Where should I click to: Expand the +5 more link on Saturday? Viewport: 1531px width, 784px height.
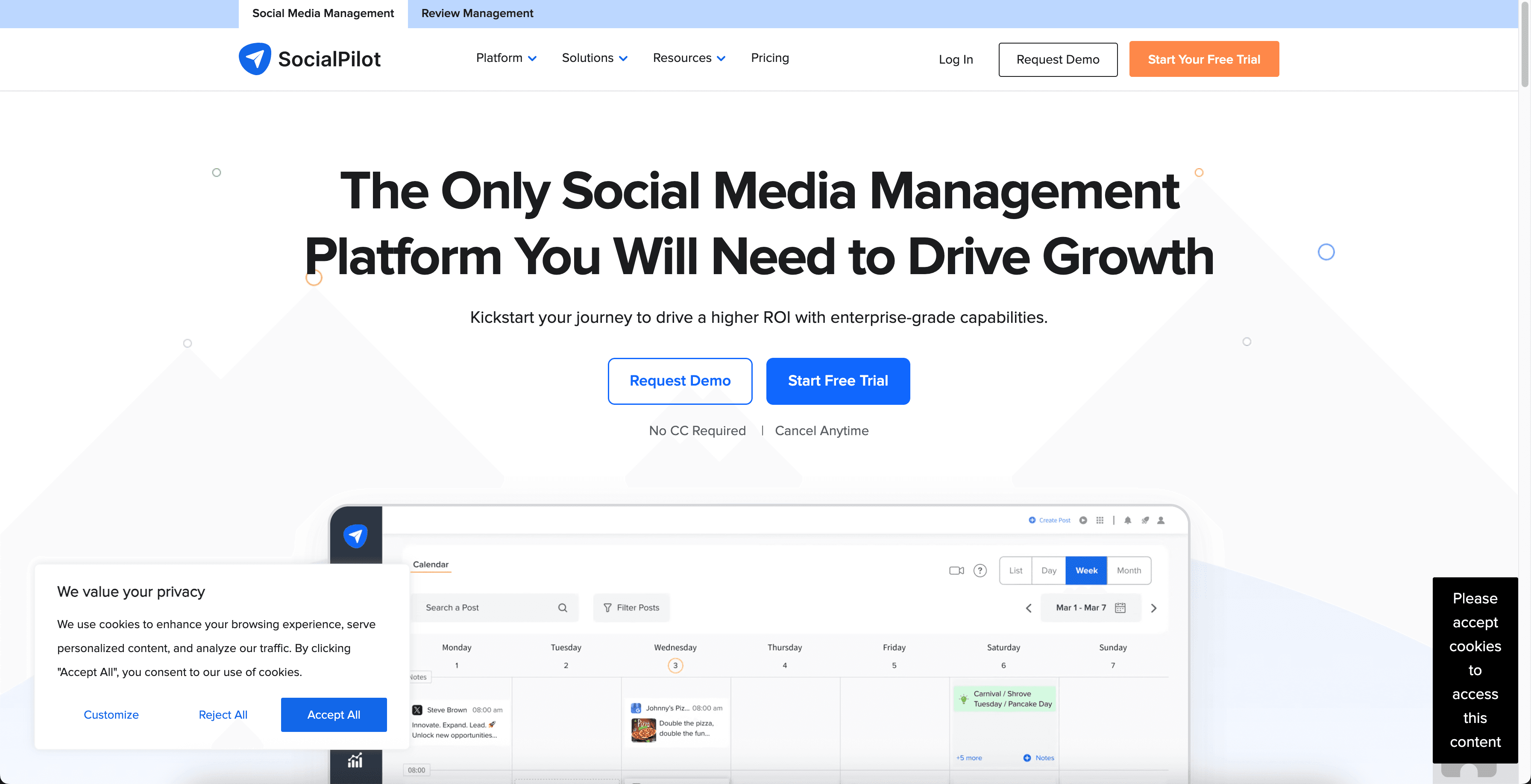tap(969, 758)
